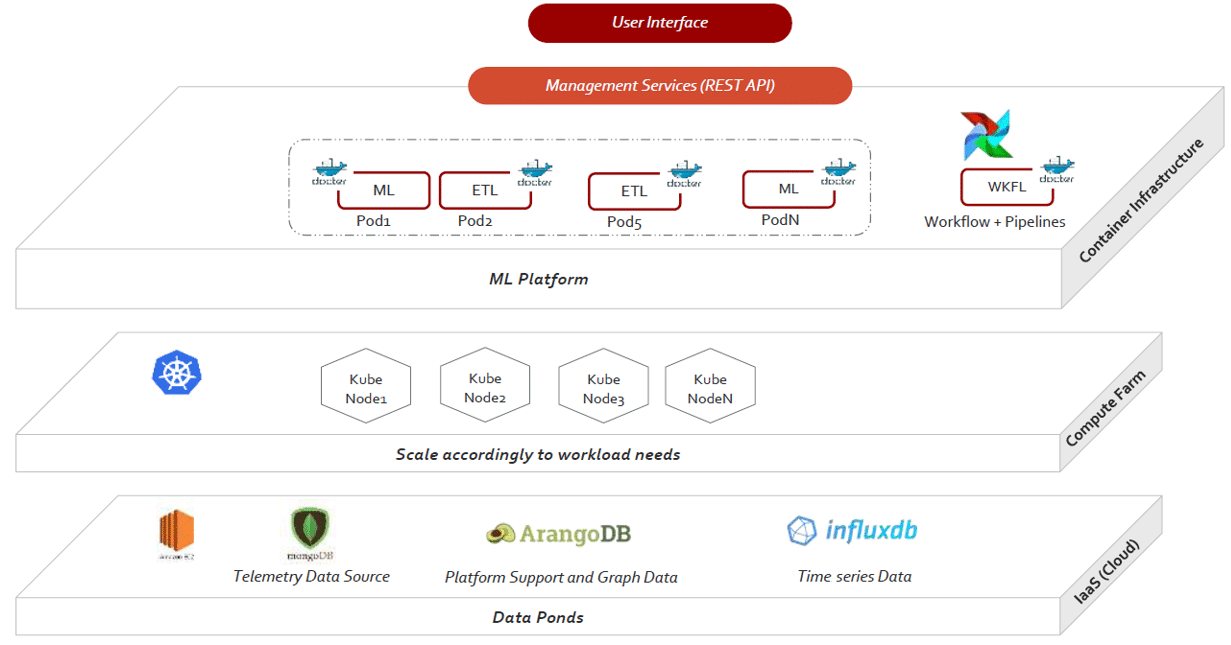Click the Apache Airflow pinwheel icon
1231x645 pixels.
985,133
